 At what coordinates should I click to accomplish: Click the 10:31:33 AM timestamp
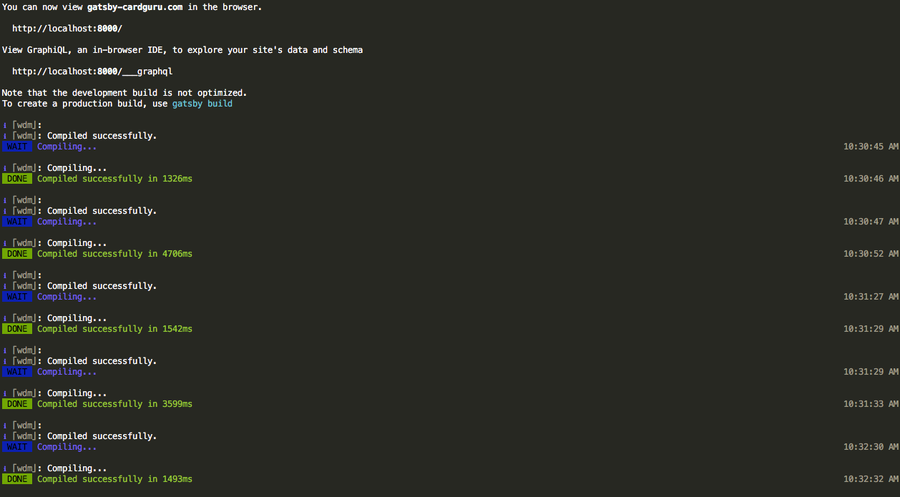pos(870,403)
